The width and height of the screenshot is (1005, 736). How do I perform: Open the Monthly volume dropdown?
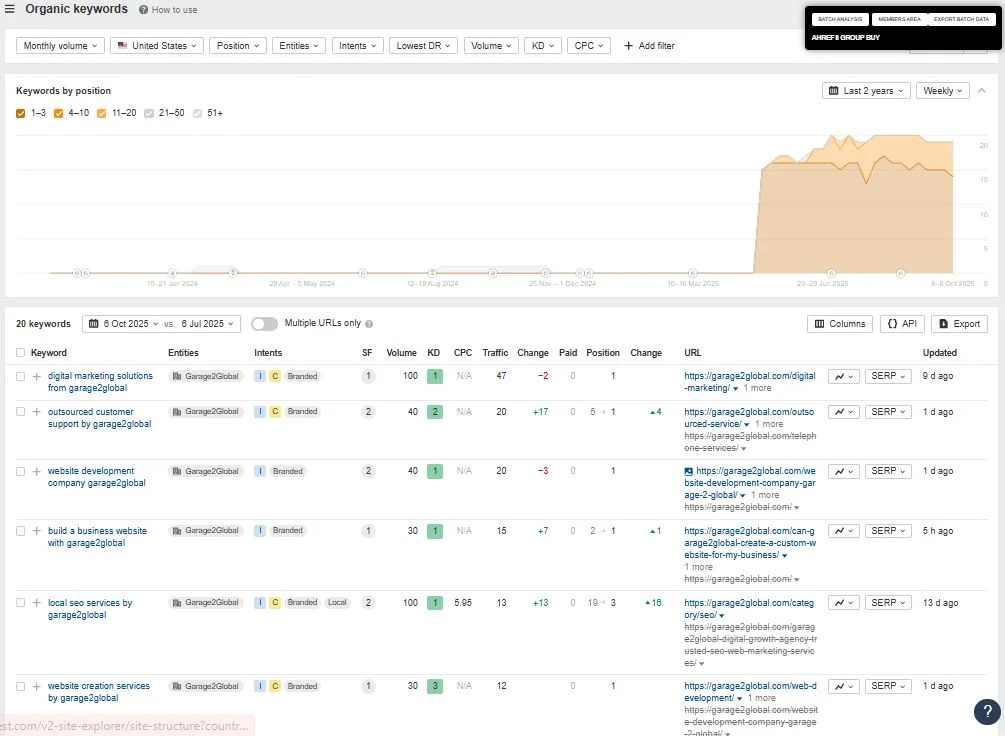tap(60, 46)
